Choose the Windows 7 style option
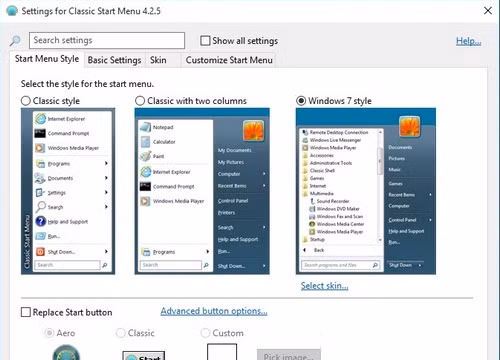 pyautogui.click(x=301, y=101)
